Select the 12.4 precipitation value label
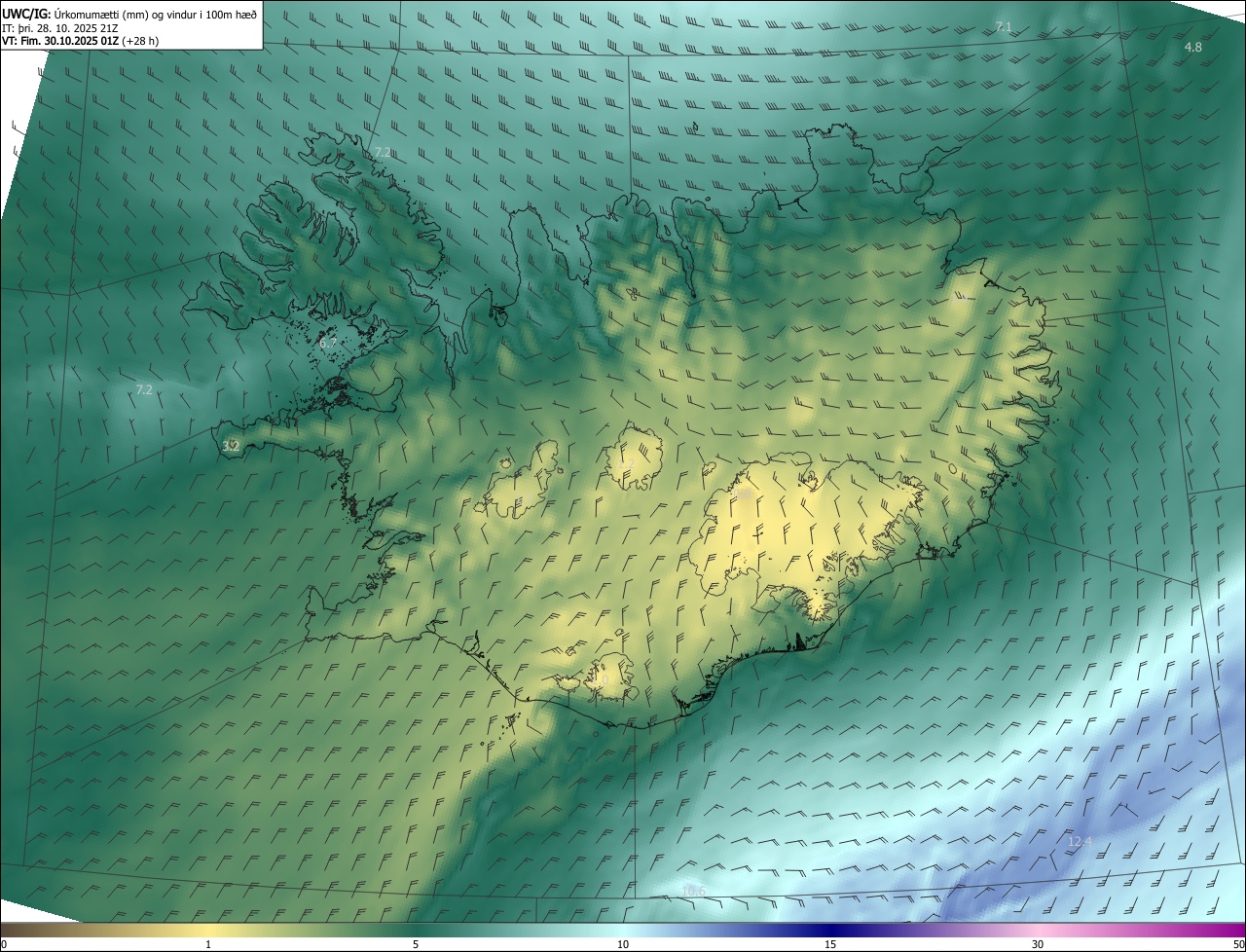1246x952 pixels. click(1080, 841)
